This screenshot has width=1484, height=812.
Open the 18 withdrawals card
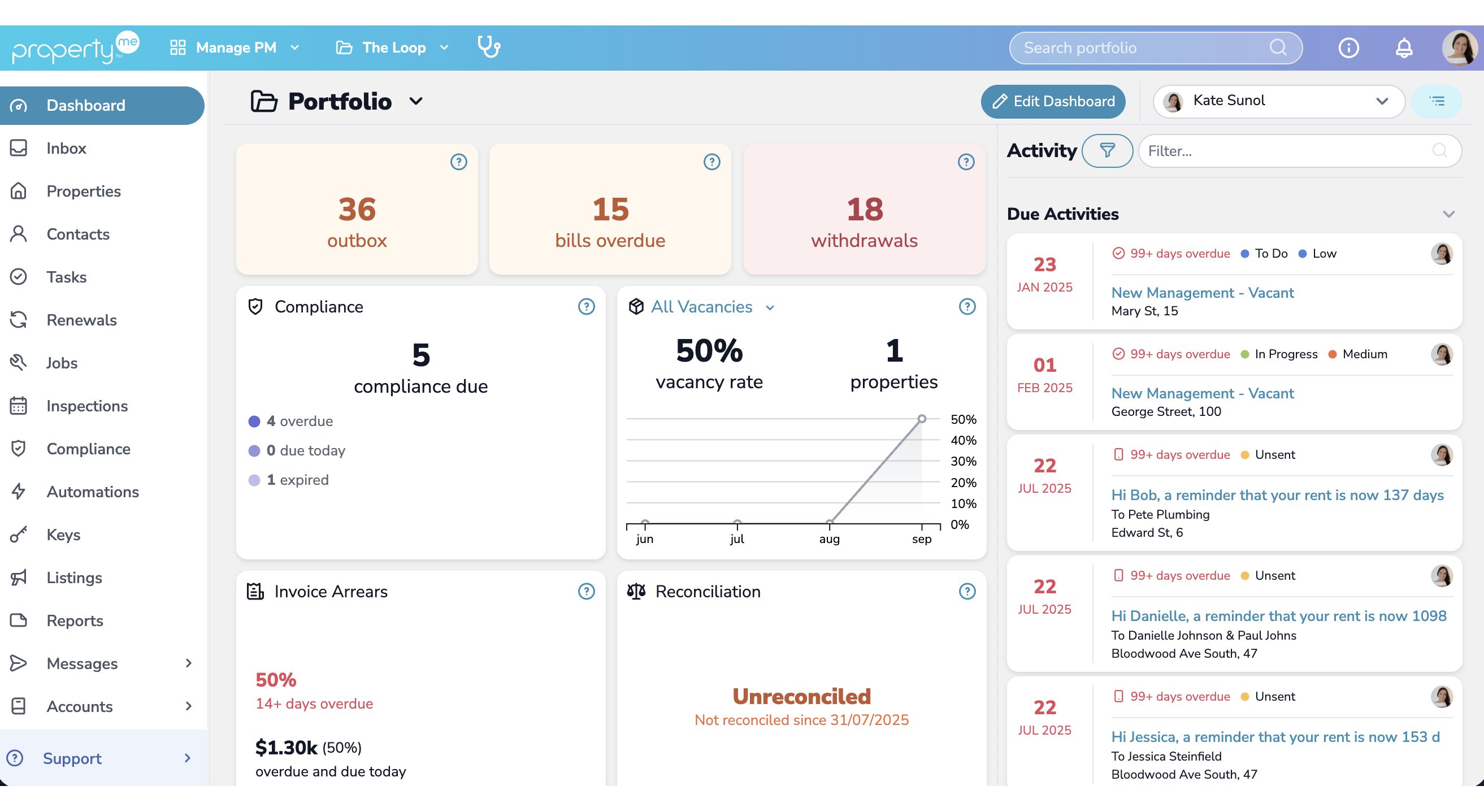tap(864, 209)
